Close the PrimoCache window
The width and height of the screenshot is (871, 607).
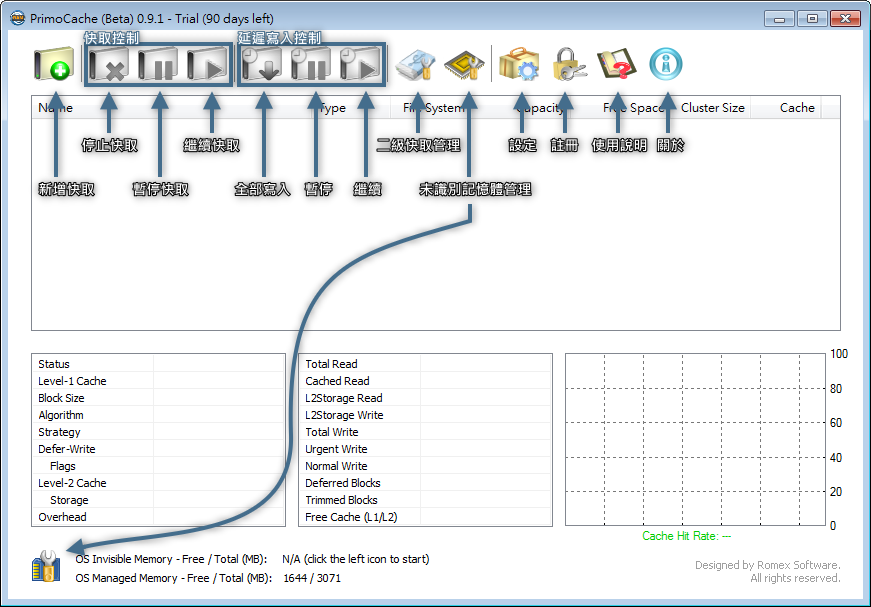point(845,18)
